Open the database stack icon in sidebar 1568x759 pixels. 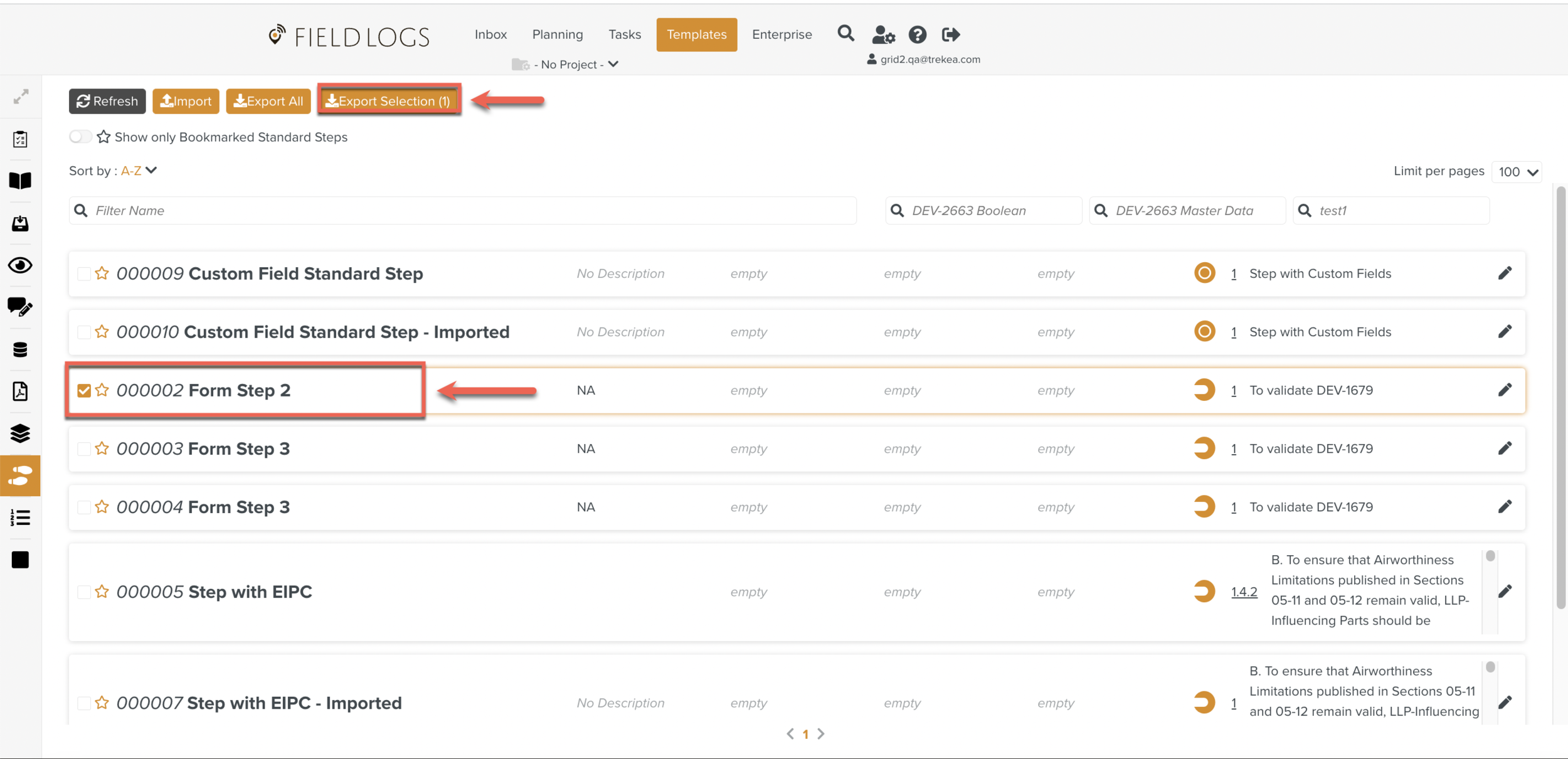[20, 349]
